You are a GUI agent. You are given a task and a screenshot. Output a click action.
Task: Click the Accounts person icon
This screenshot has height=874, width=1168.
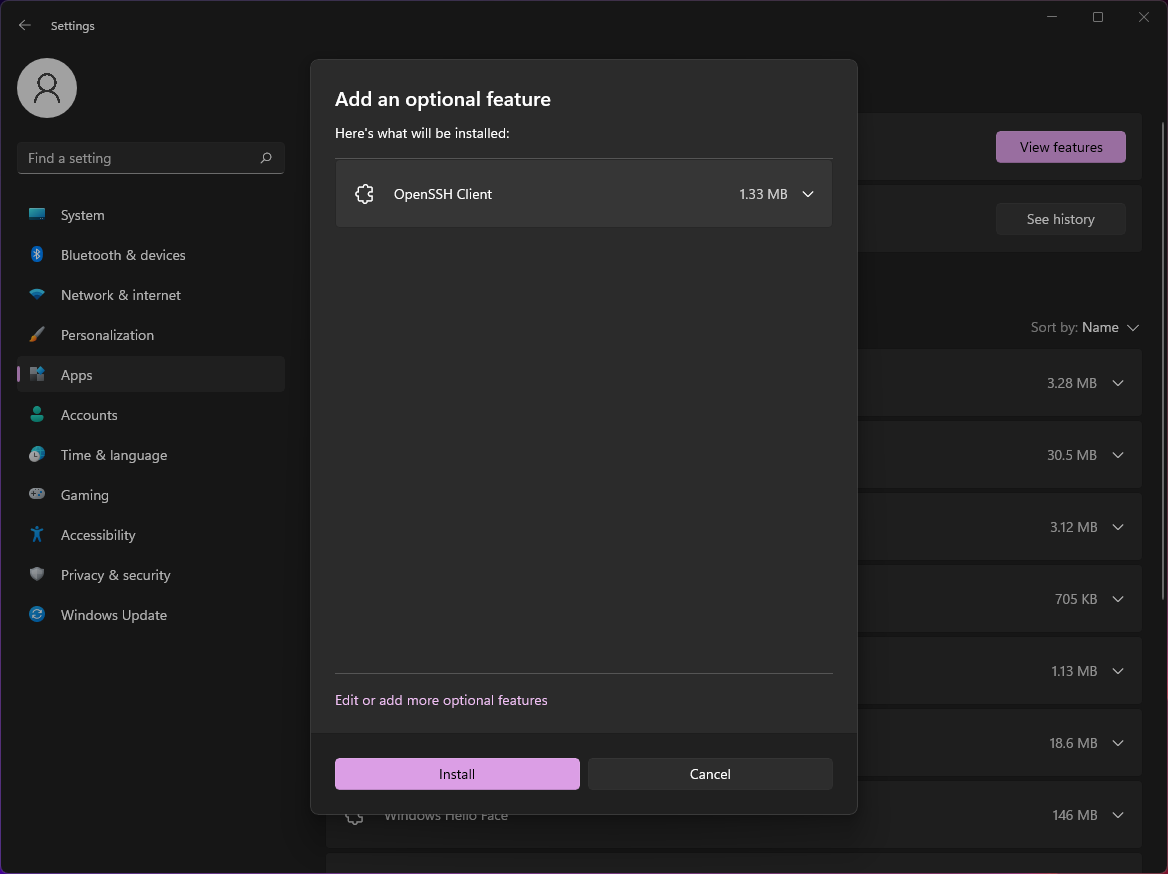pyautogui.click(x=36, y=415)
